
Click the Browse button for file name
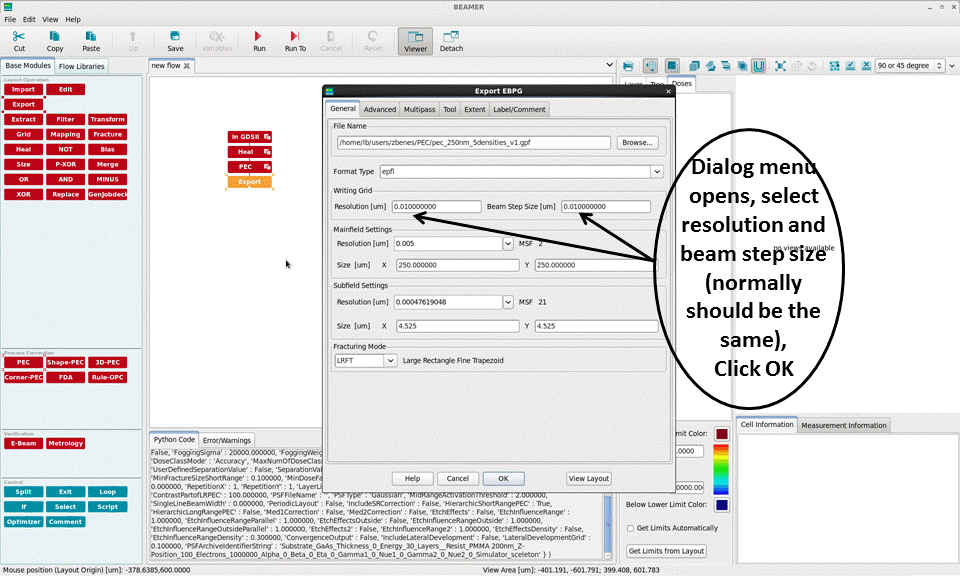(637, 143)
